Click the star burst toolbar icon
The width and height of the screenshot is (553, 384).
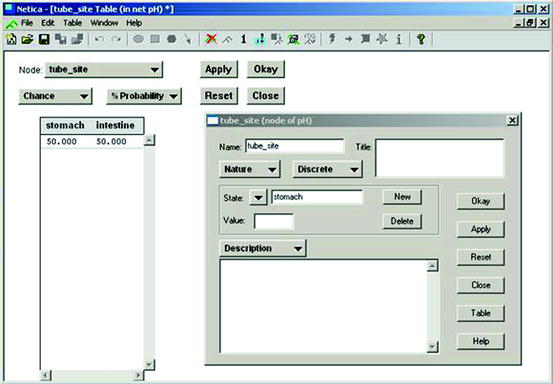(382, 39)
